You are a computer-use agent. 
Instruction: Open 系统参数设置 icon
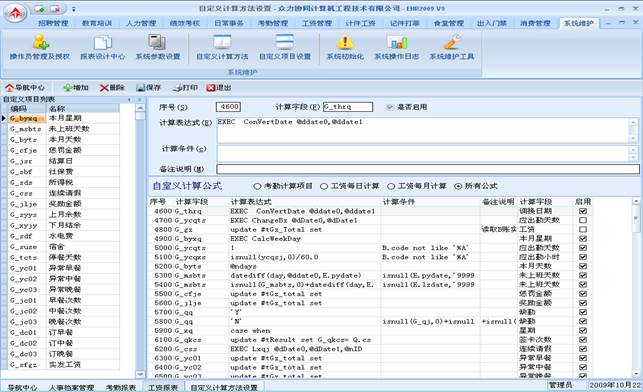click(158, 48)
